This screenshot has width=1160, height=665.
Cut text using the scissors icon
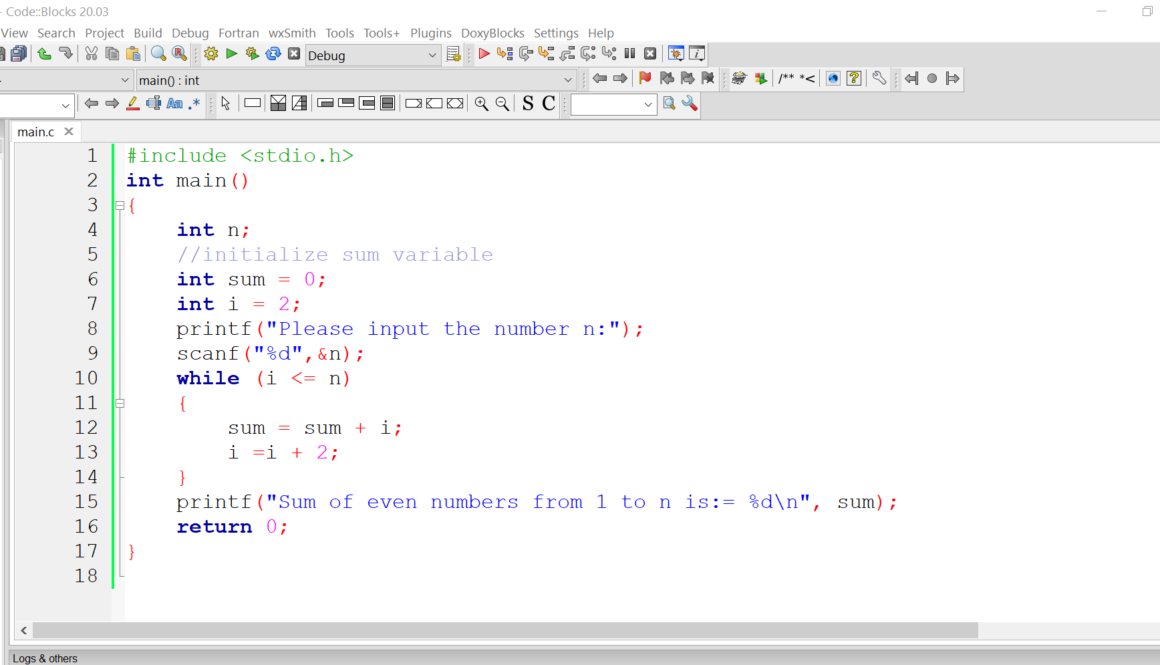click(x=91, y=55)
